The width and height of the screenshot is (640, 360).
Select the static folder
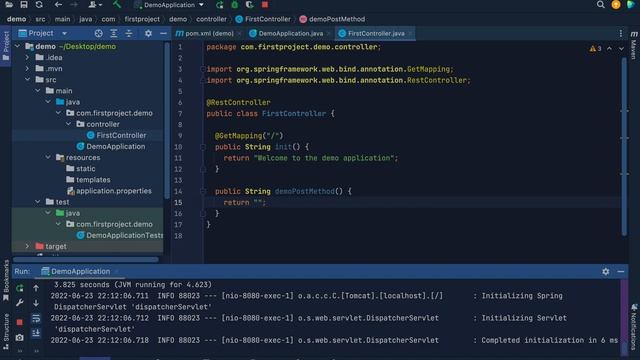tap(81, 169)
